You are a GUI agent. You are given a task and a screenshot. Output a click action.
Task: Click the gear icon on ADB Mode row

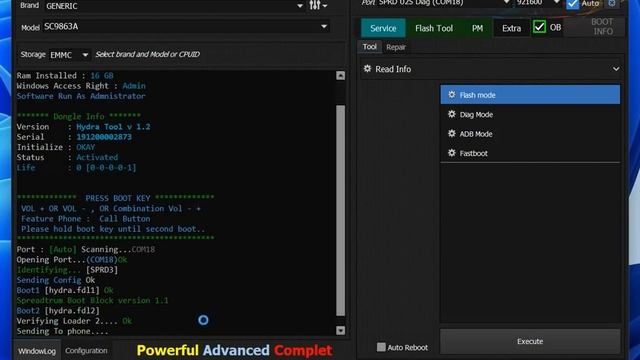coord(451,133)
